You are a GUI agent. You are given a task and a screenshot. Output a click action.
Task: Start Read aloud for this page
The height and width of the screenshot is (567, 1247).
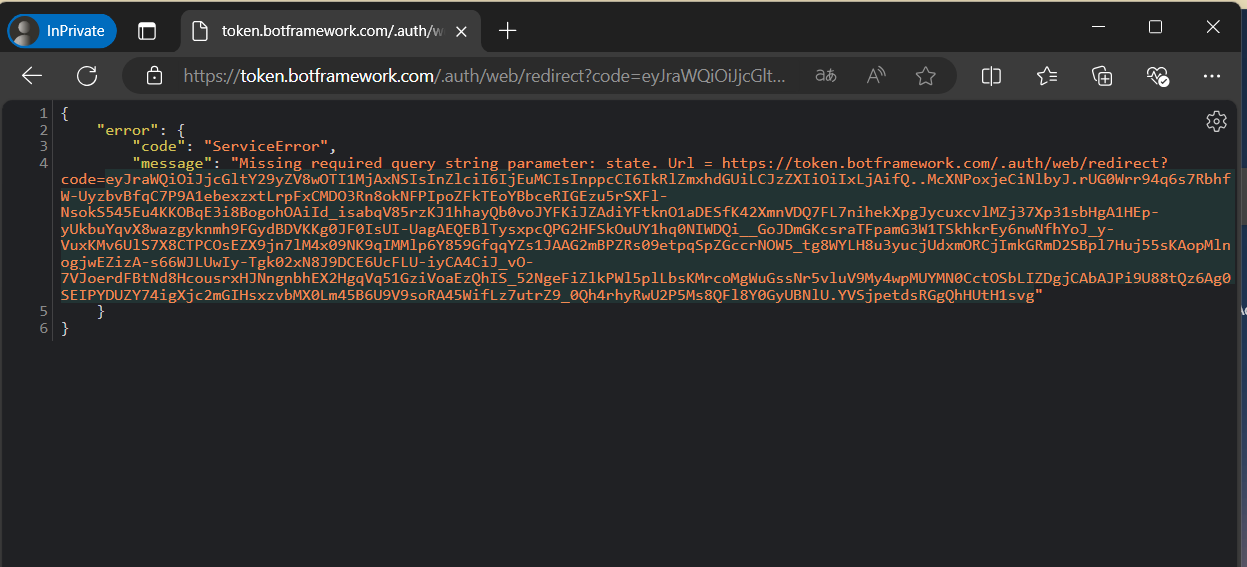tap(876, 76)
